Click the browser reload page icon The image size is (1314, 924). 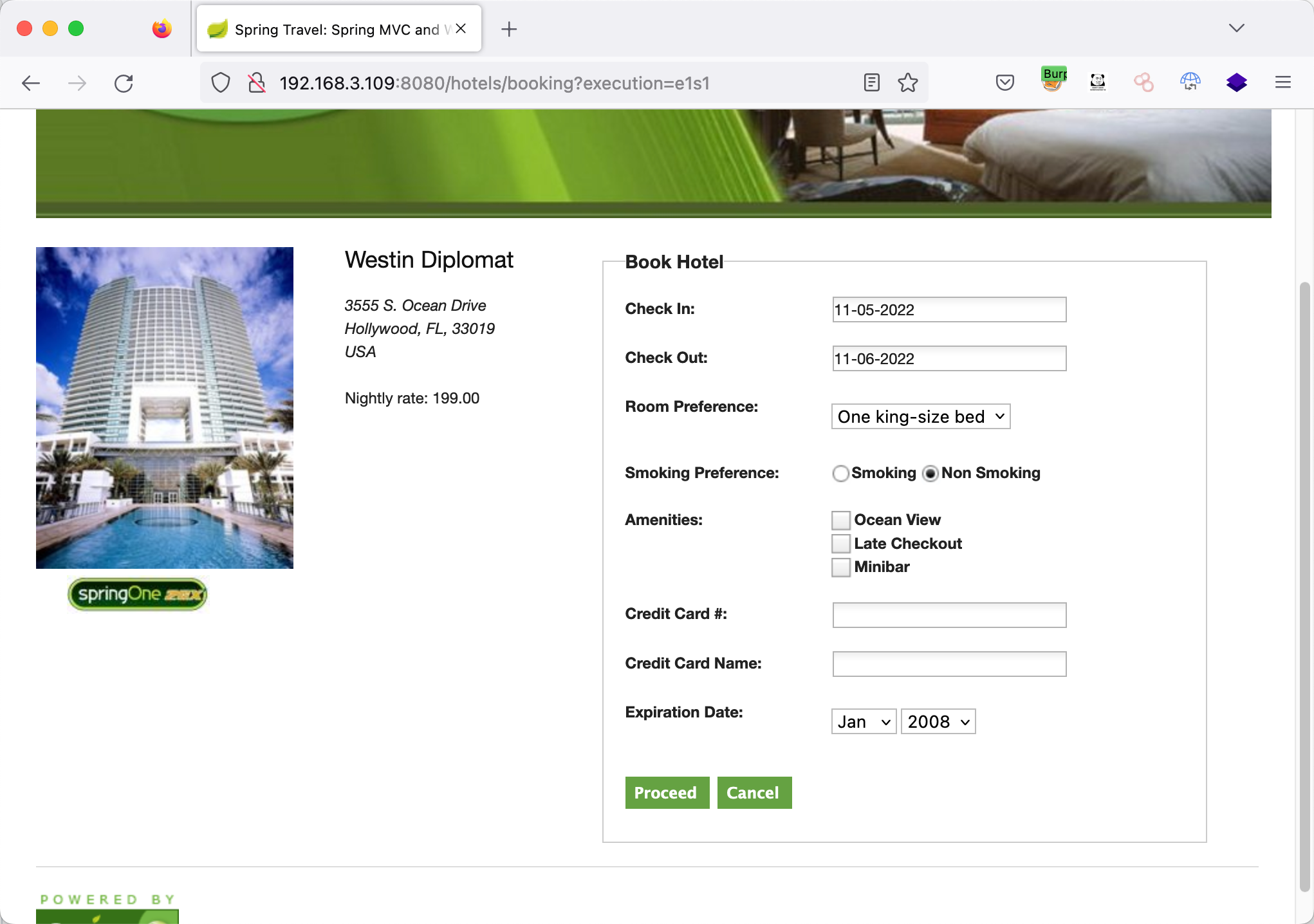pos(124,83)
